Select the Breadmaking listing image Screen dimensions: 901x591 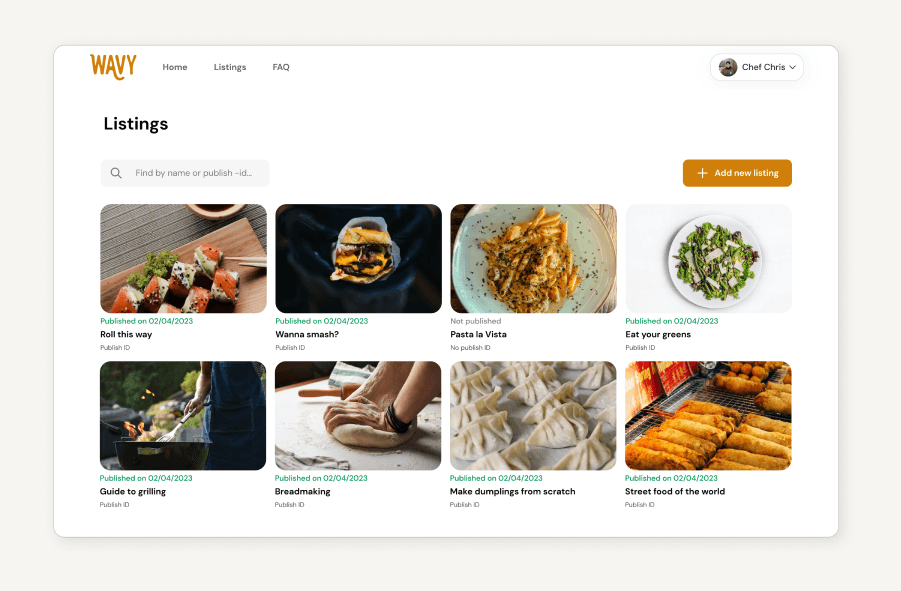click(x=358, y=415)
